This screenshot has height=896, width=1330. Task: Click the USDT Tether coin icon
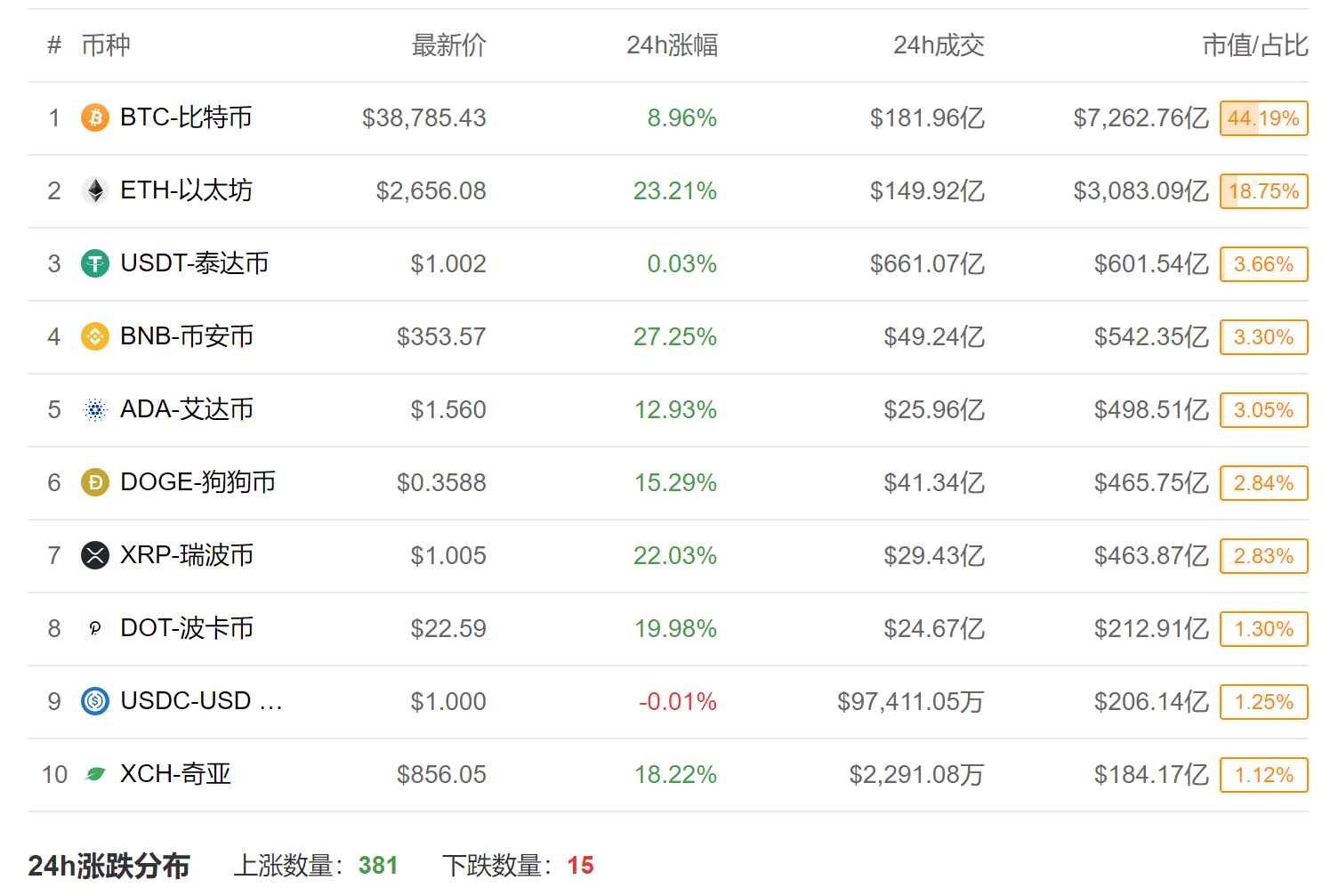click(93, 263)
